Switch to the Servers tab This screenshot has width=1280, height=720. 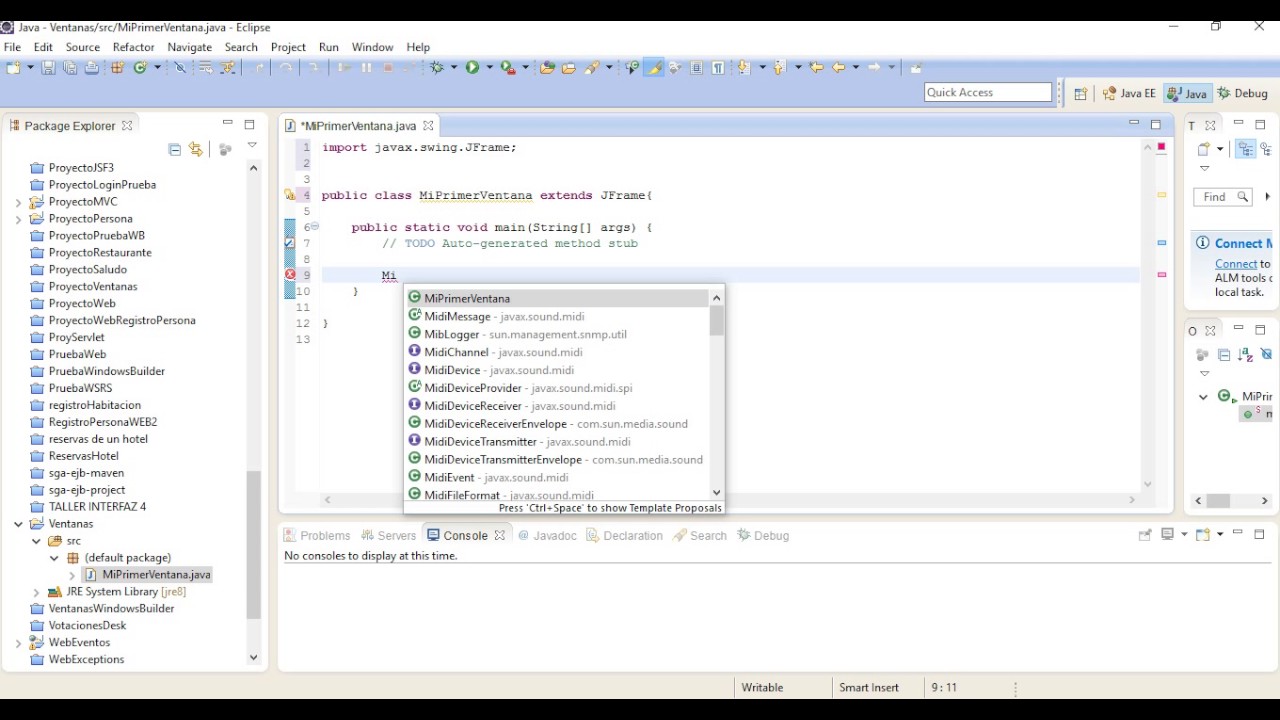(x=389, y=535)
